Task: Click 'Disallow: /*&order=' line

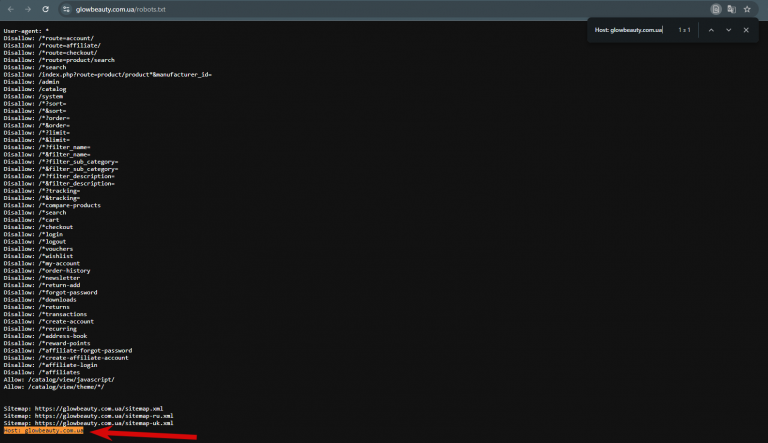Action: [x=36, y=125]
